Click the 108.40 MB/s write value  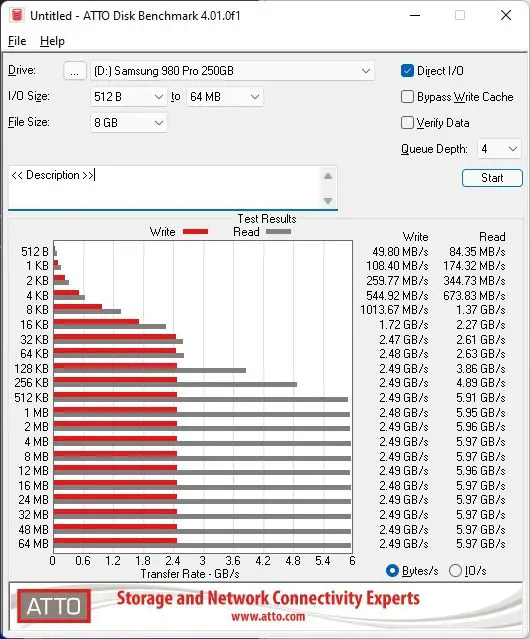(397, 266)
